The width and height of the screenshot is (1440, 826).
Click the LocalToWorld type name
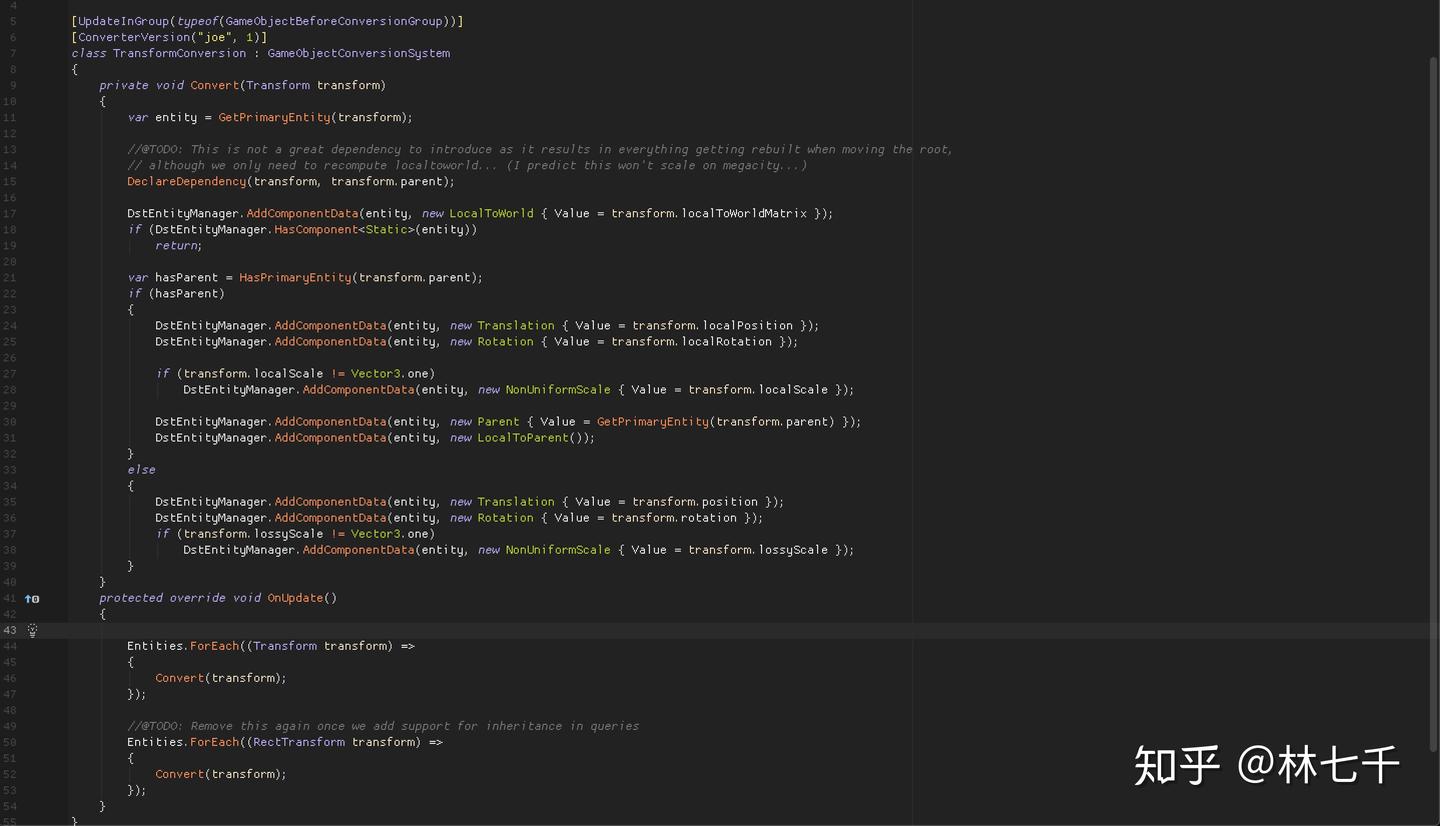491,213
